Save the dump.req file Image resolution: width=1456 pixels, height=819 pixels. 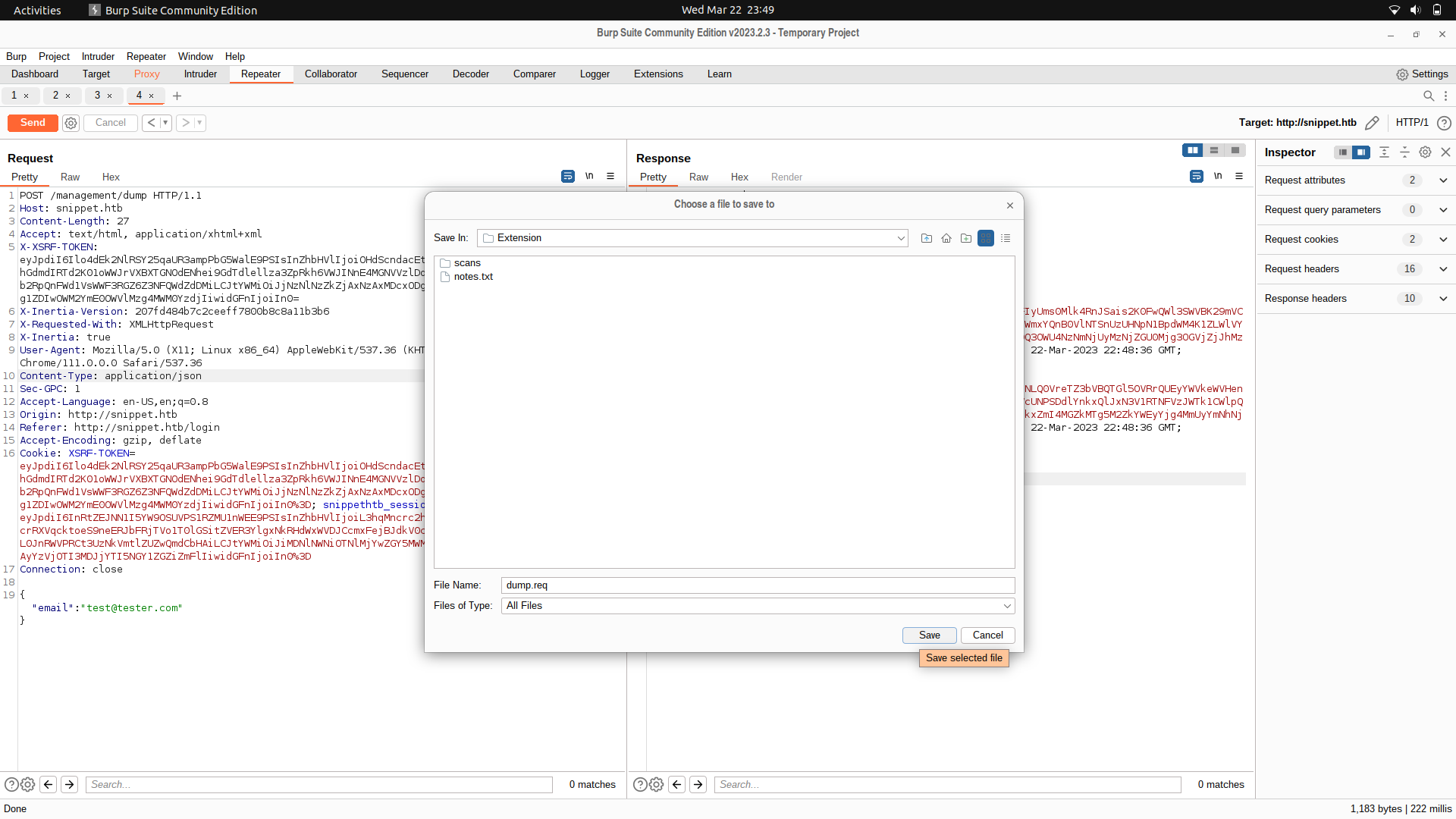pyautogui.click(x=929, y=635)
